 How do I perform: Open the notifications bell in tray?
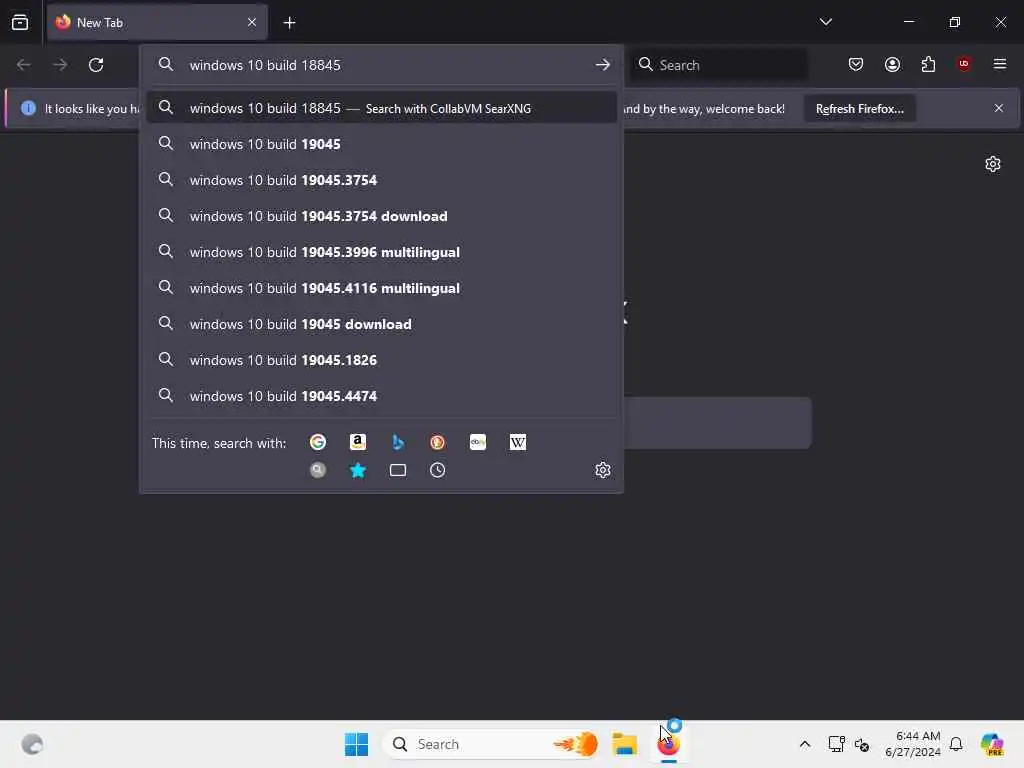click(956, 744)
